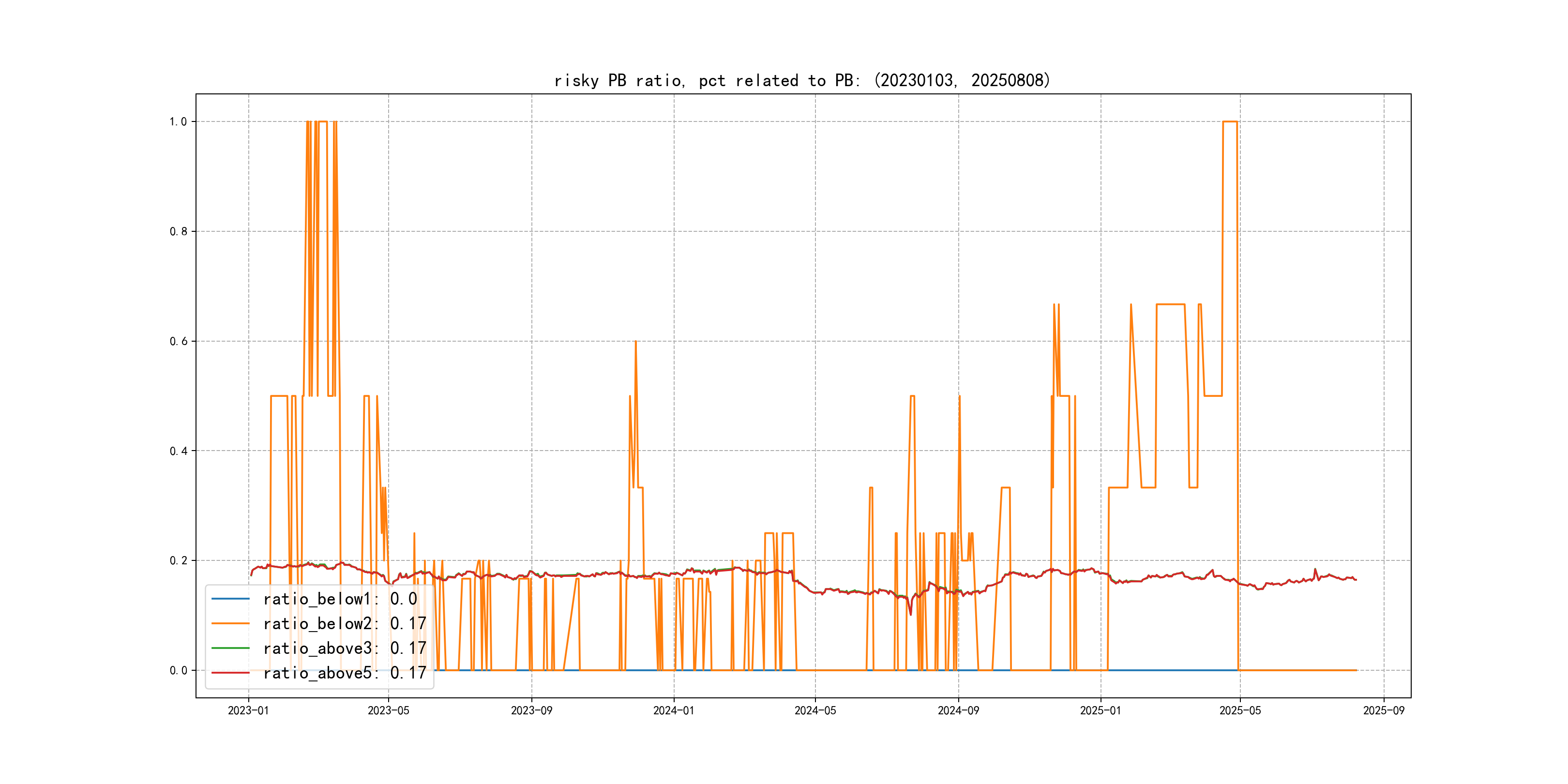The width and height of the screenshot is (1568, 784).
Task: Click the 0.2 y-axis tick label
Action: pyautogui.click(x=178, y=560)
